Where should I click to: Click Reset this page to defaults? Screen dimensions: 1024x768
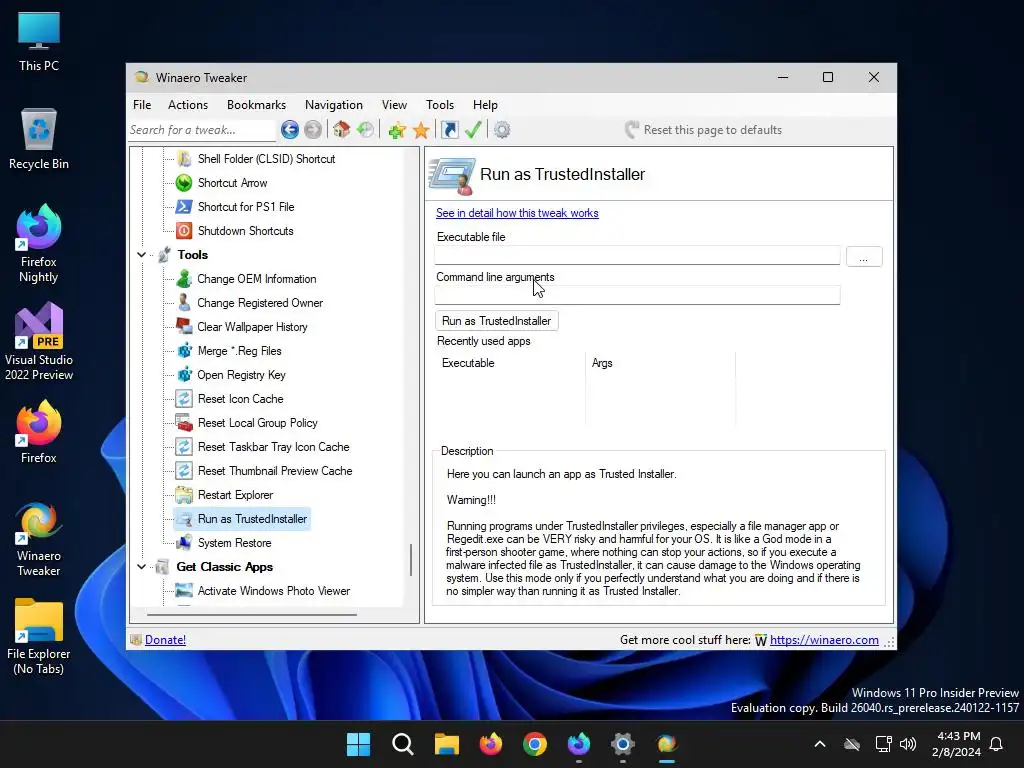(703, 130)
